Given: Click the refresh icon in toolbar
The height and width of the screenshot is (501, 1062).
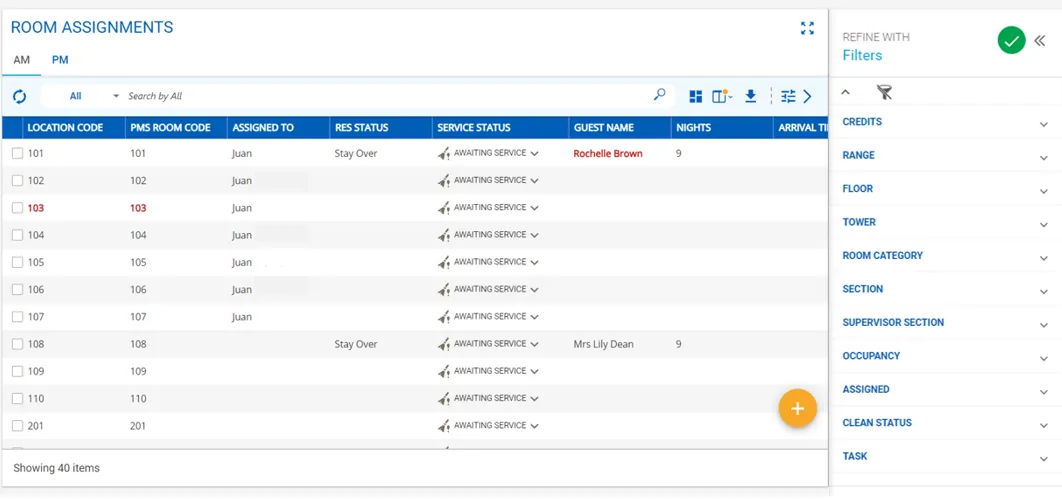Looking at the screenshot, I should [x=20, y=97].
